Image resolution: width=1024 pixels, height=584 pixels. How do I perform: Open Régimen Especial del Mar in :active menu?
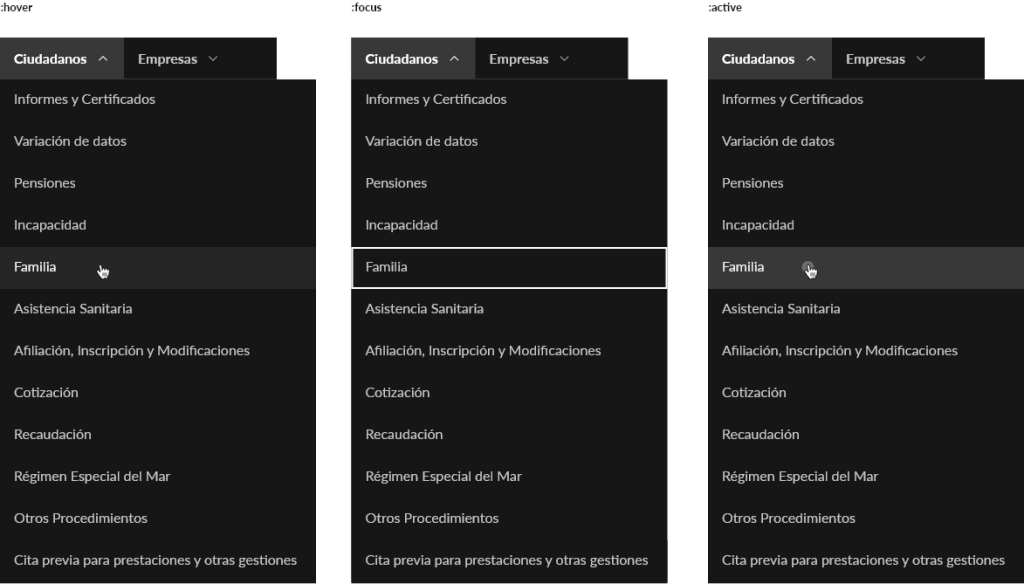800,477
